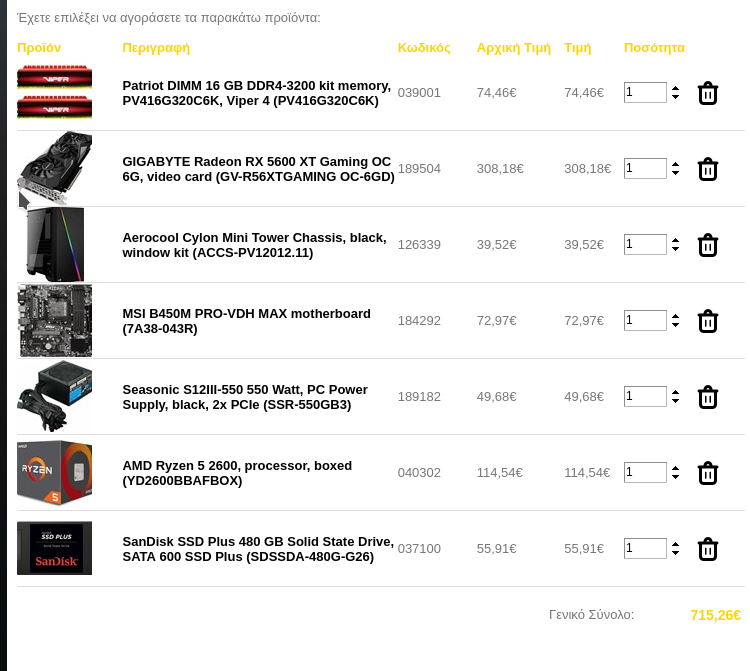Open SanDisk SSD Plus 480 GB product link
The width and height of the screenshot is (750, 671).
258,550
